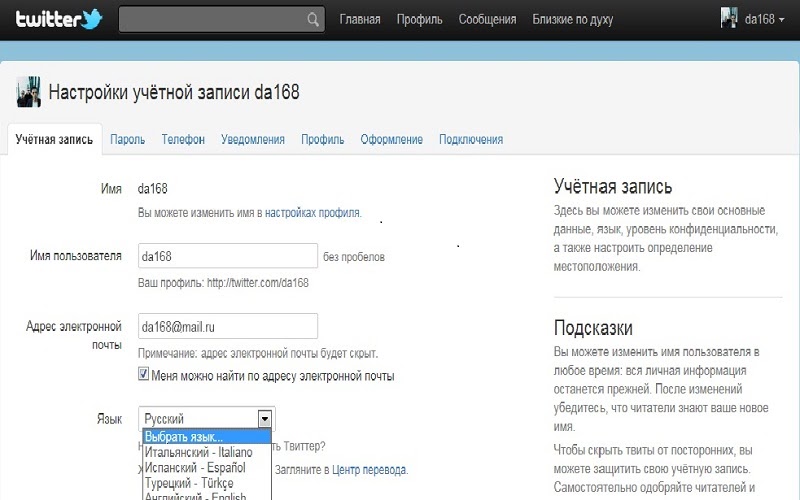
Task: Switch to the Телефон tab
Action: click(183, 140)
